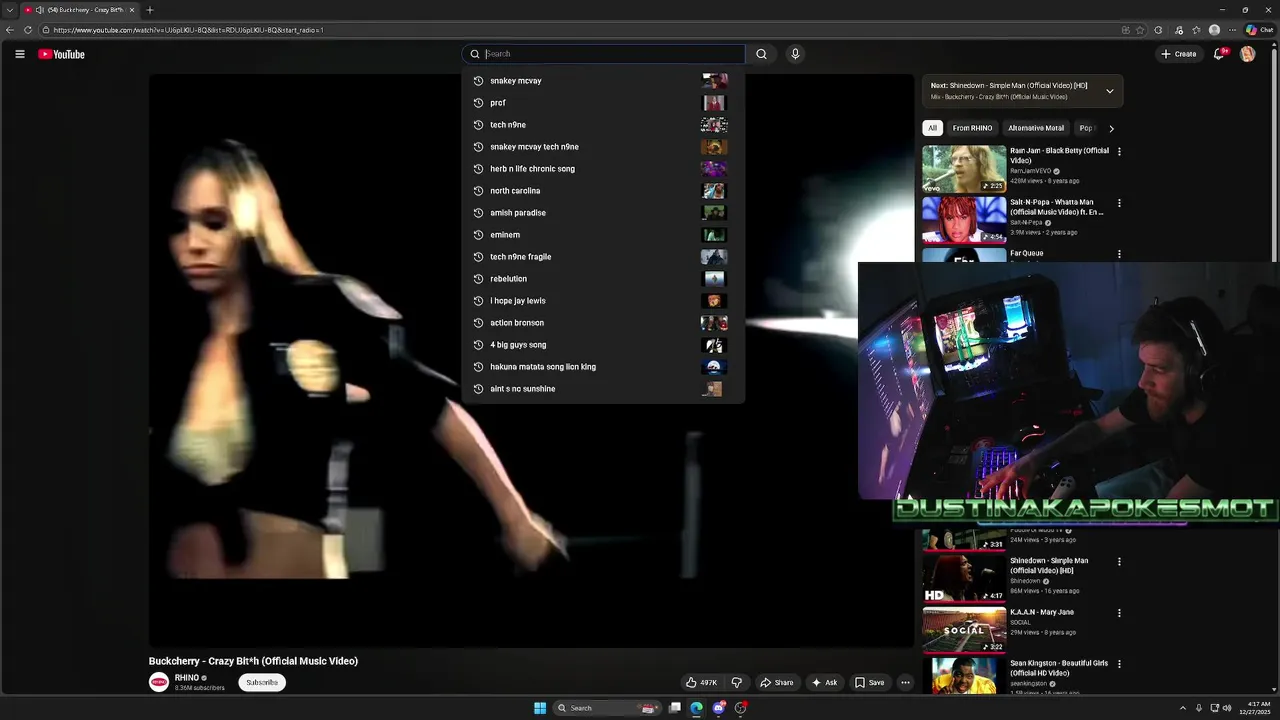The width and height of the screenshot is (1280, 720).
Task: Open Ram Jam Black Betty title link
Action: click(x=1059, y=155)
